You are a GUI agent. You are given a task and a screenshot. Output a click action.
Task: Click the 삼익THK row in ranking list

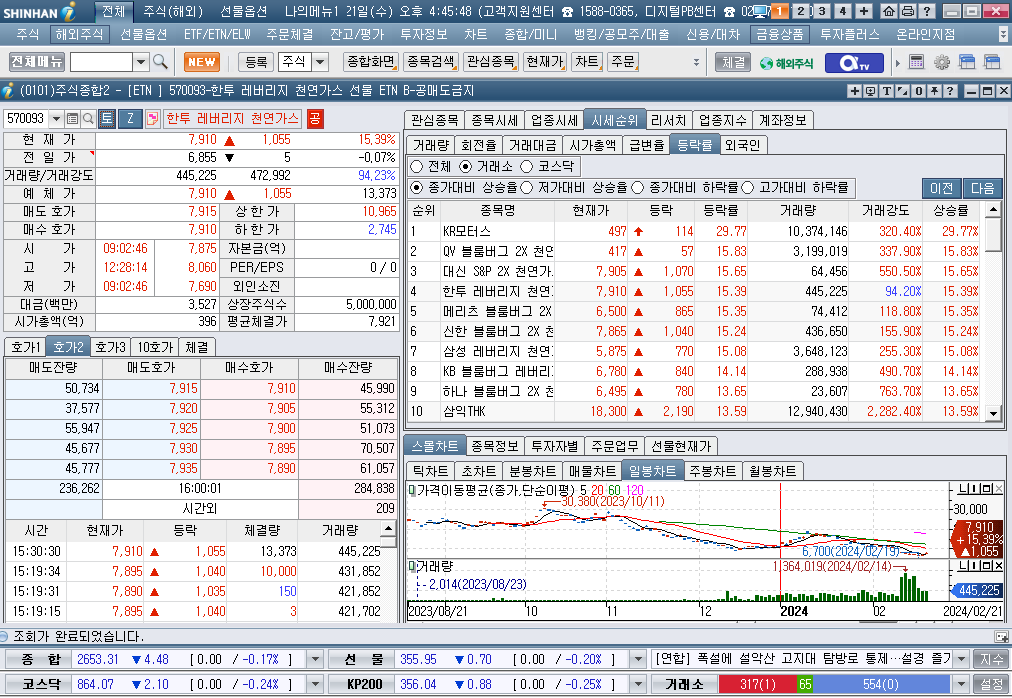coord(694,411)
